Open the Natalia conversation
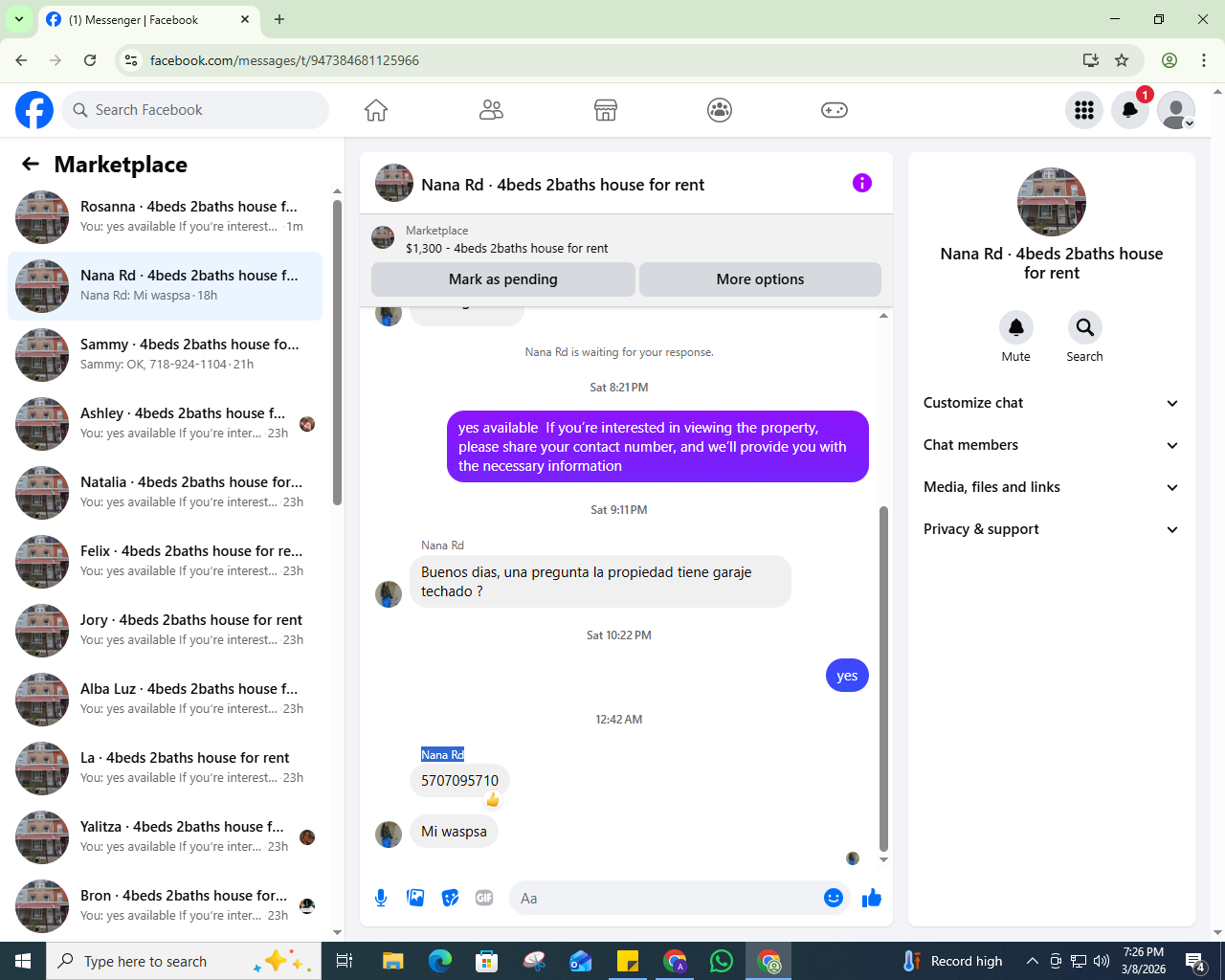This screenshot has width=1225, height=980. point(165,493)
